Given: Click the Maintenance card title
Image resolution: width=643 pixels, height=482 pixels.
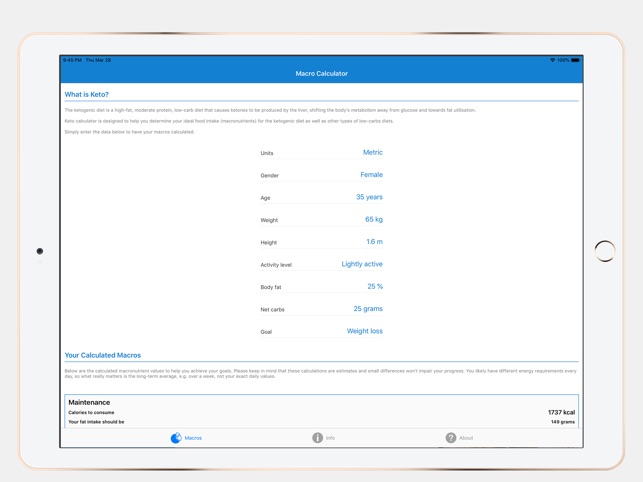Looking at the screenshot, I should coord(89,402).
